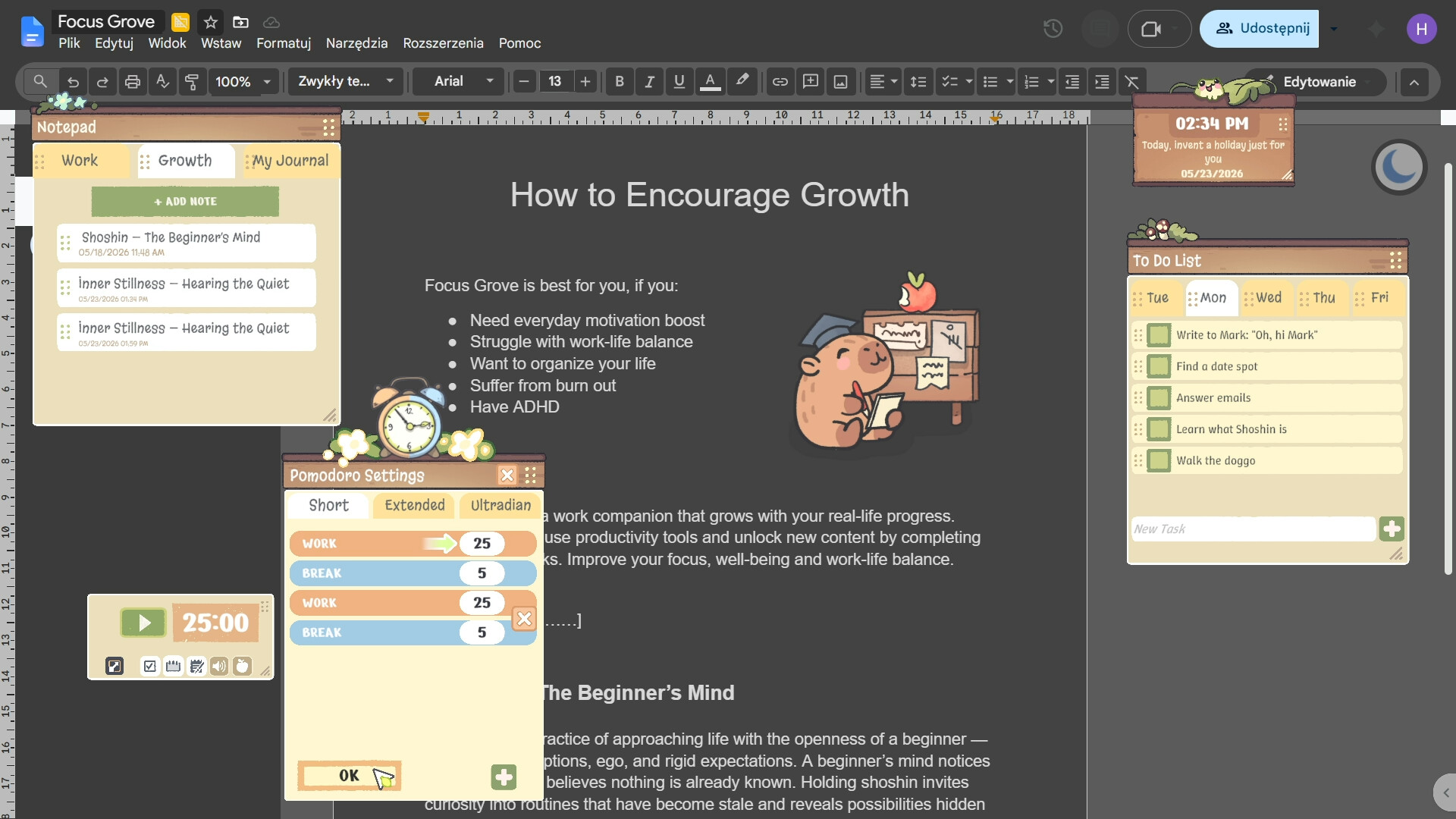
Task: Check the 'Write to Mark' task checkbox
Action: pos(1158,335)
